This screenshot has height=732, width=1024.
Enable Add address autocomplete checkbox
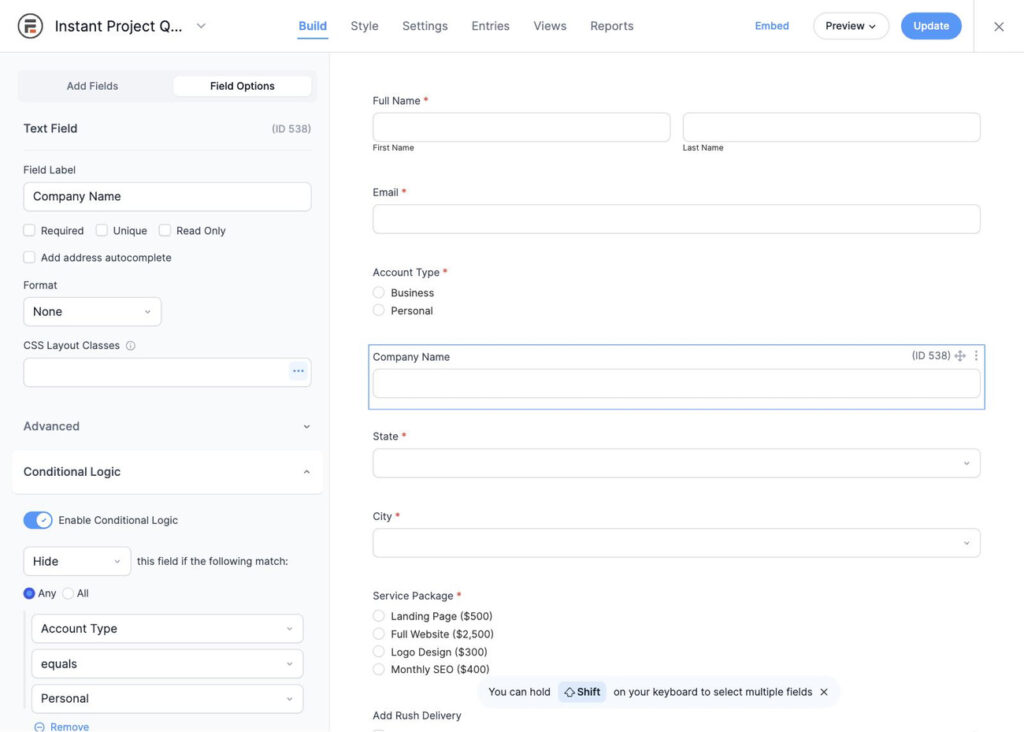point(29,257)
